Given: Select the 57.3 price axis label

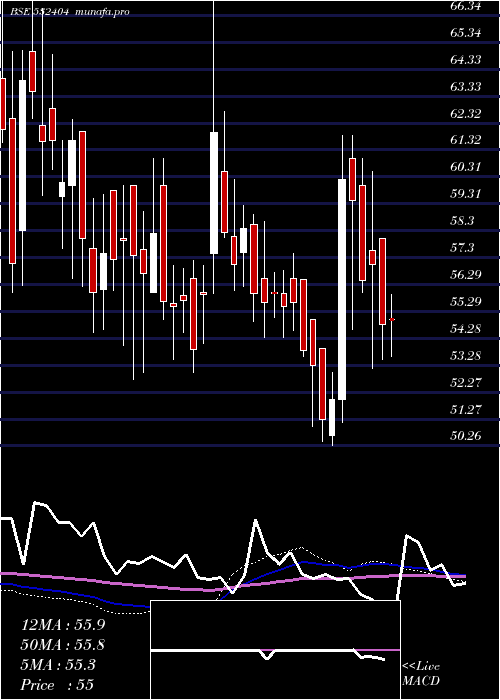Looking at the screenshot, I should 462,248.
